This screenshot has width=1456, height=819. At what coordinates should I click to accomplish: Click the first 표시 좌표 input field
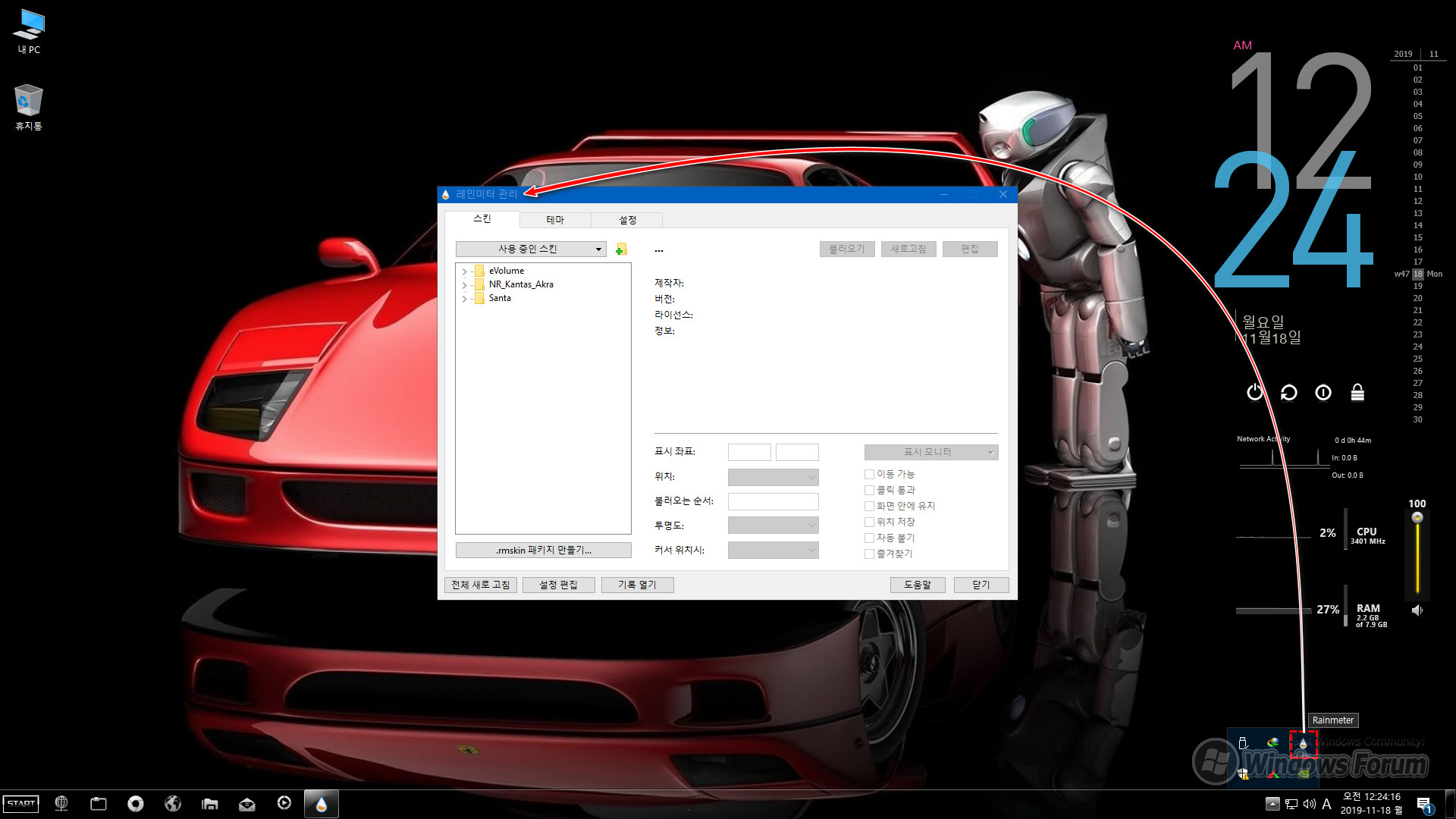coord(749,452)
